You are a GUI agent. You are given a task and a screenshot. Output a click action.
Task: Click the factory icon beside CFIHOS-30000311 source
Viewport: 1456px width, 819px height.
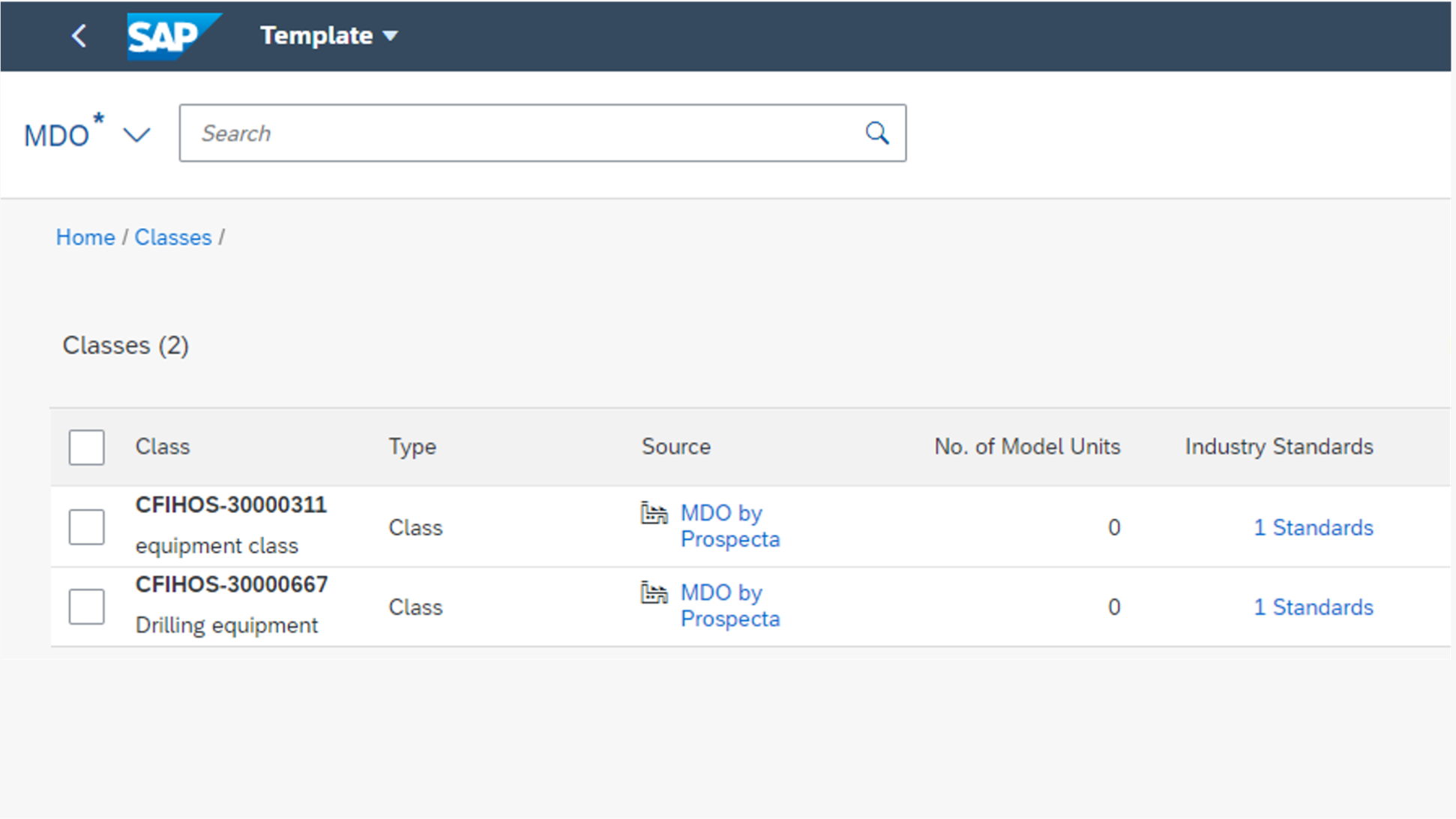coord(653,513)
